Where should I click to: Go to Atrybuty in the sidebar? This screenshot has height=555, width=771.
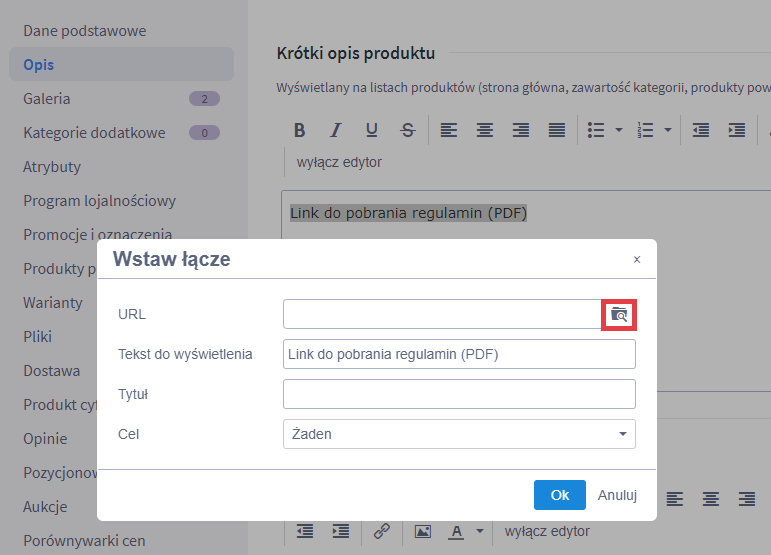52,167
